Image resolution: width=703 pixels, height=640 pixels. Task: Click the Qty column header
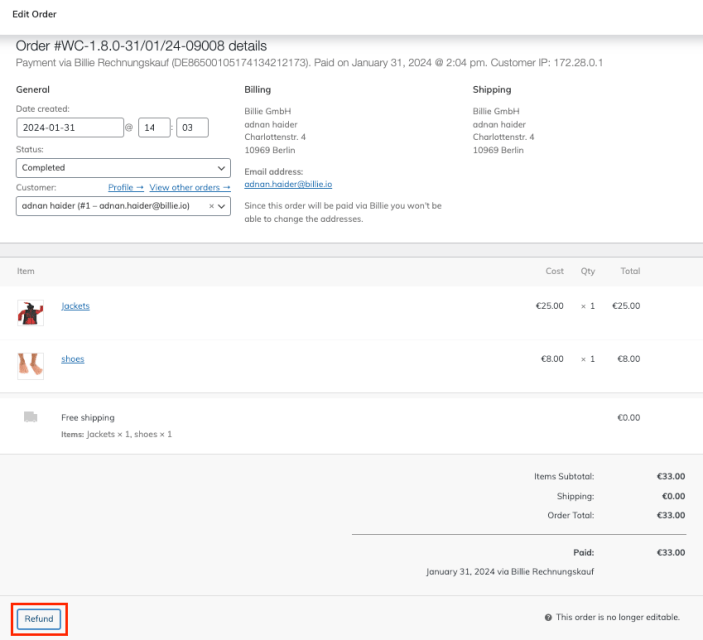coord(587,271)
